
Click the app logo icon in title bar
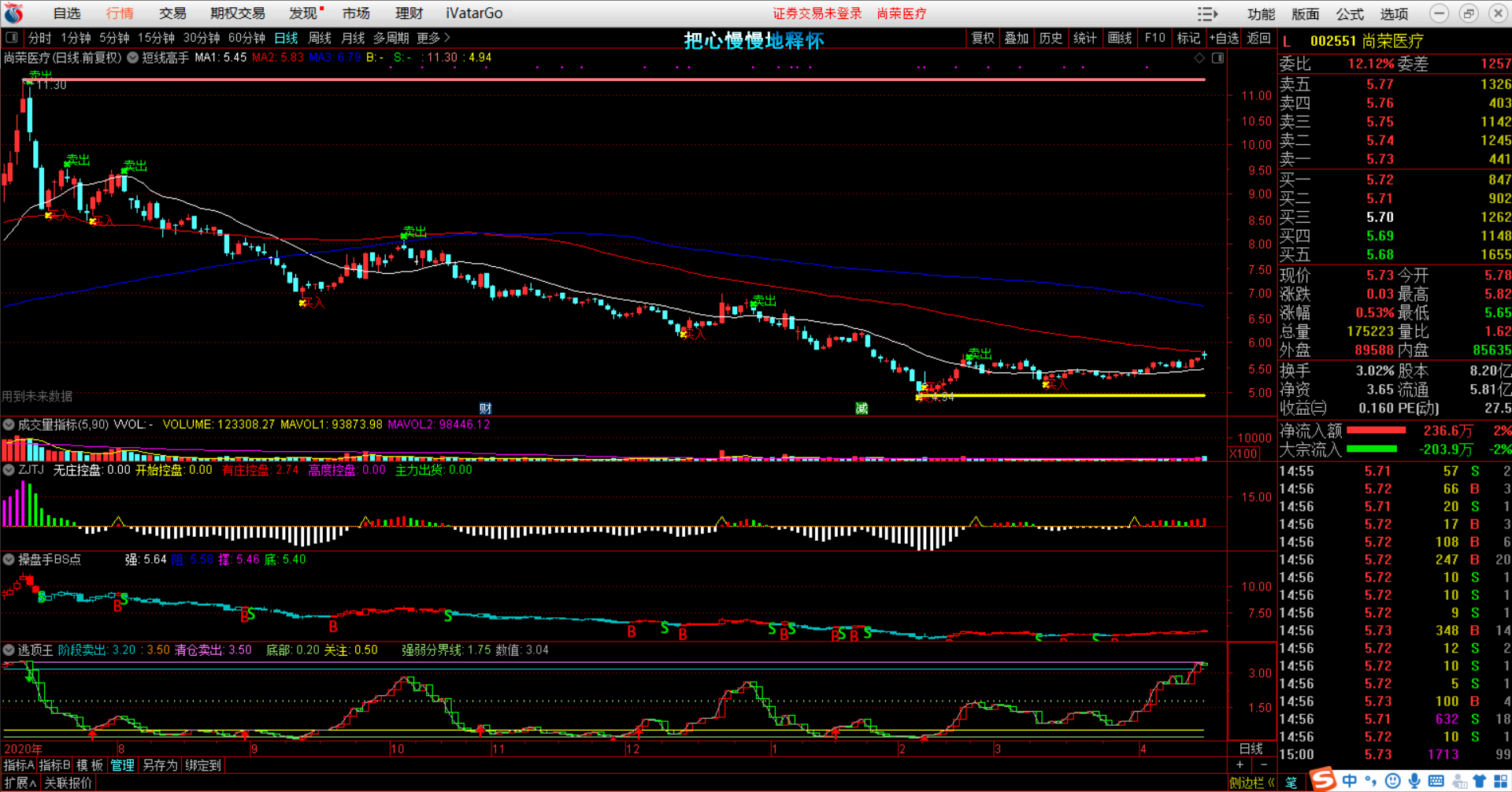pos(13,13)
